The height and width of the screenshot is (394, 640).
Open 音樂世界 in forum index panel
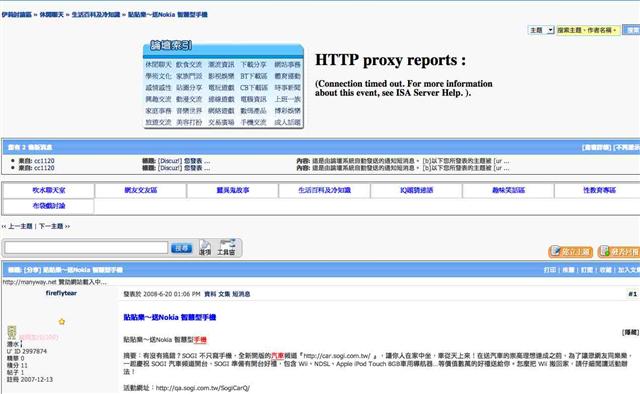click(189, 111)
